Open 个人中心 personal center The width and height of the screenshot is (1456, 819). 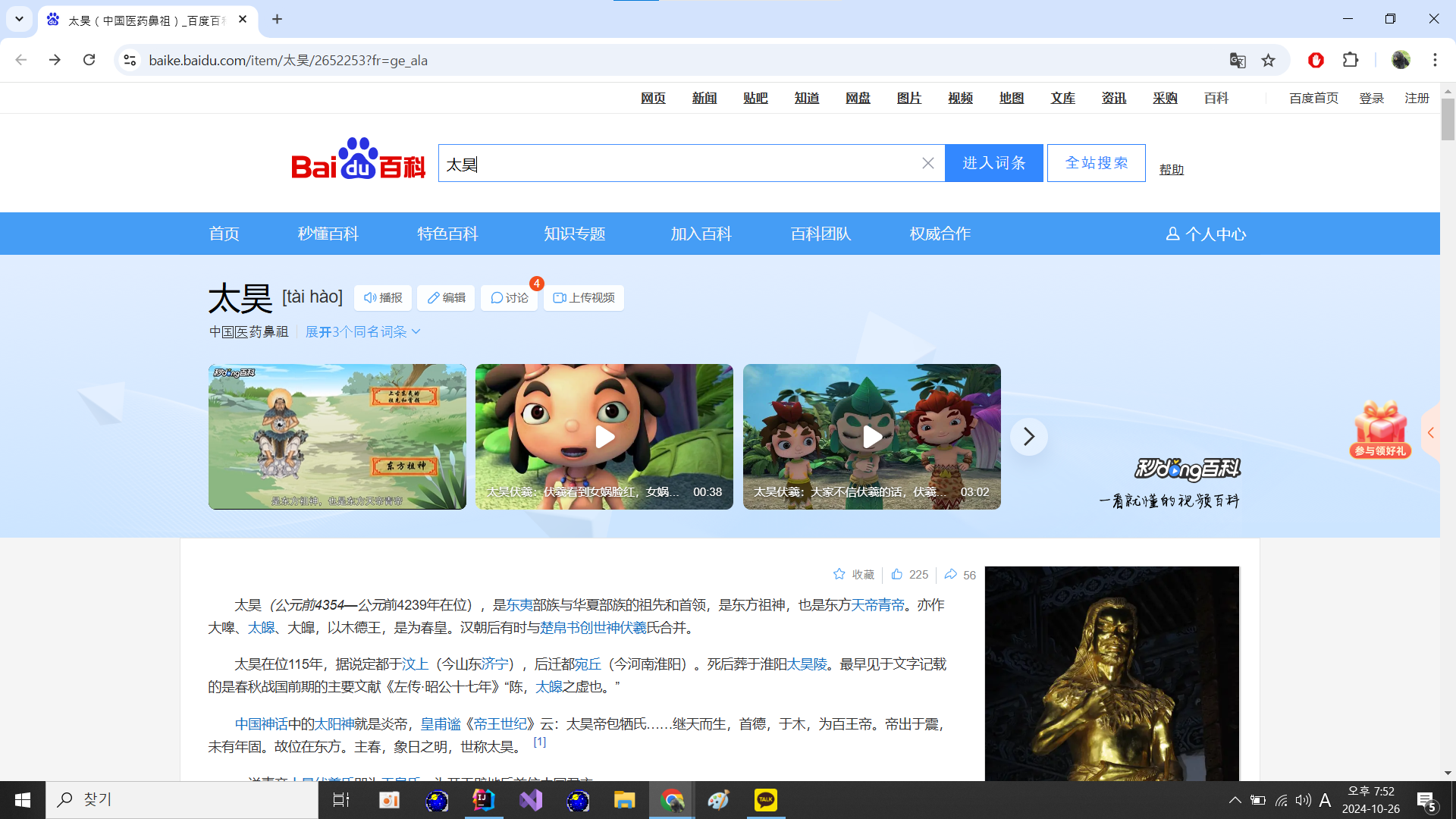click(x=1206, y=234)
